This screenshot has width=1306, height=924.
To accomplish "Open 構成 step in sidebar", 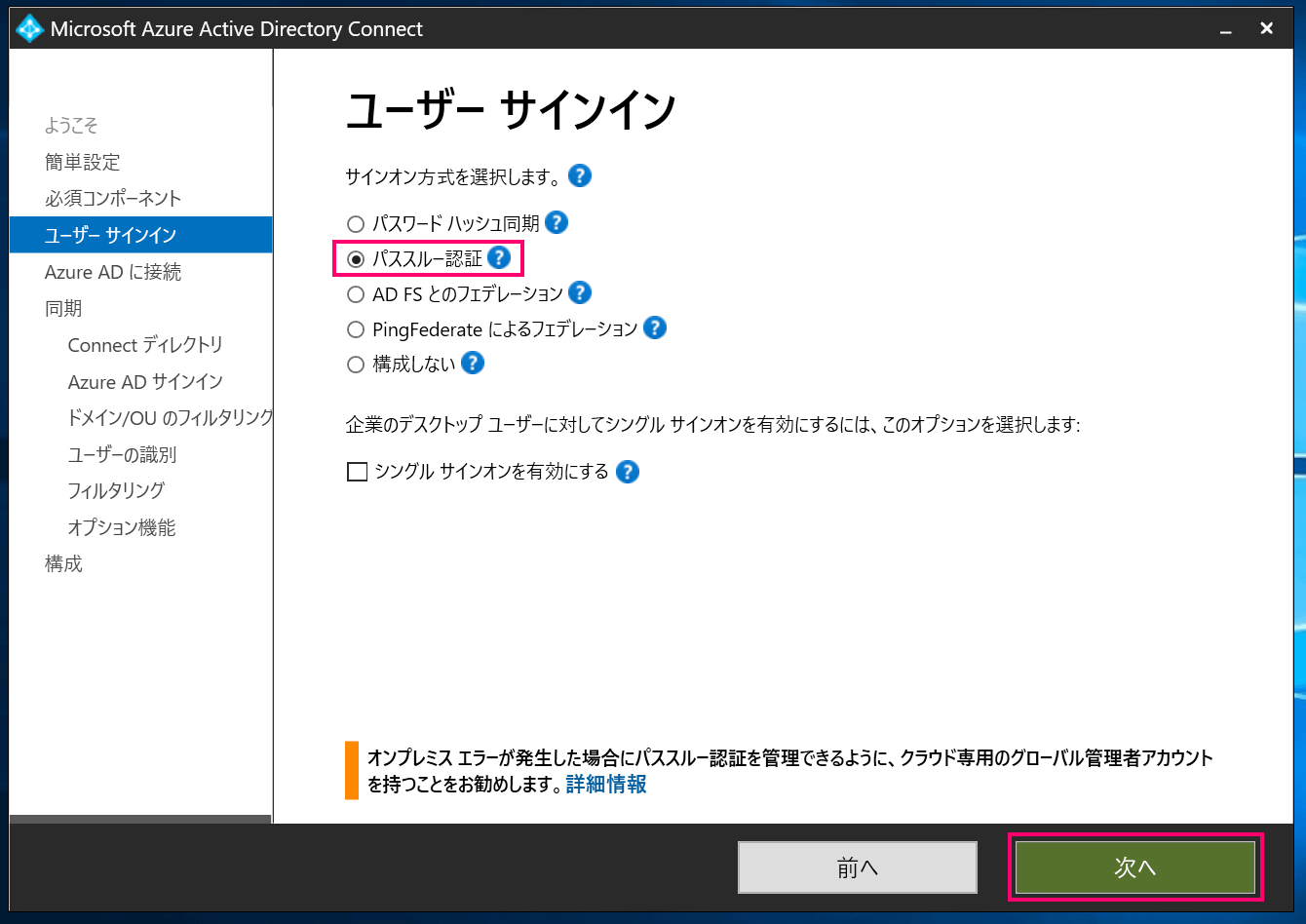I will tap(63, 563).
